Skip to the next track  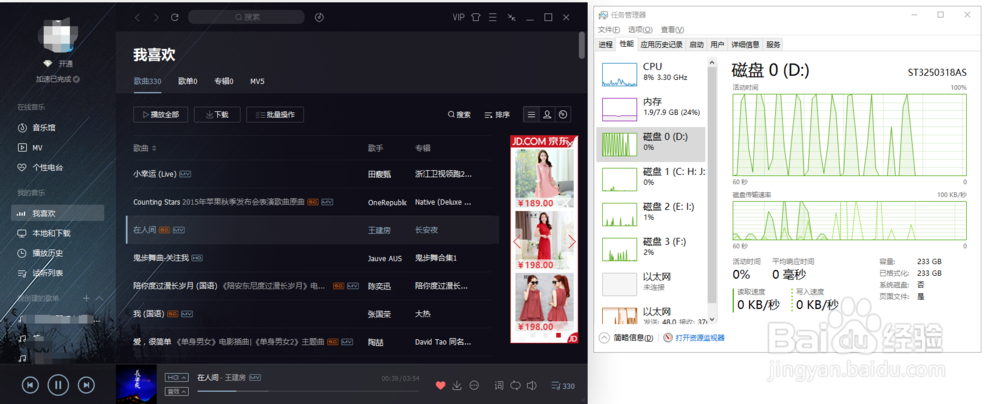(86, 384)
